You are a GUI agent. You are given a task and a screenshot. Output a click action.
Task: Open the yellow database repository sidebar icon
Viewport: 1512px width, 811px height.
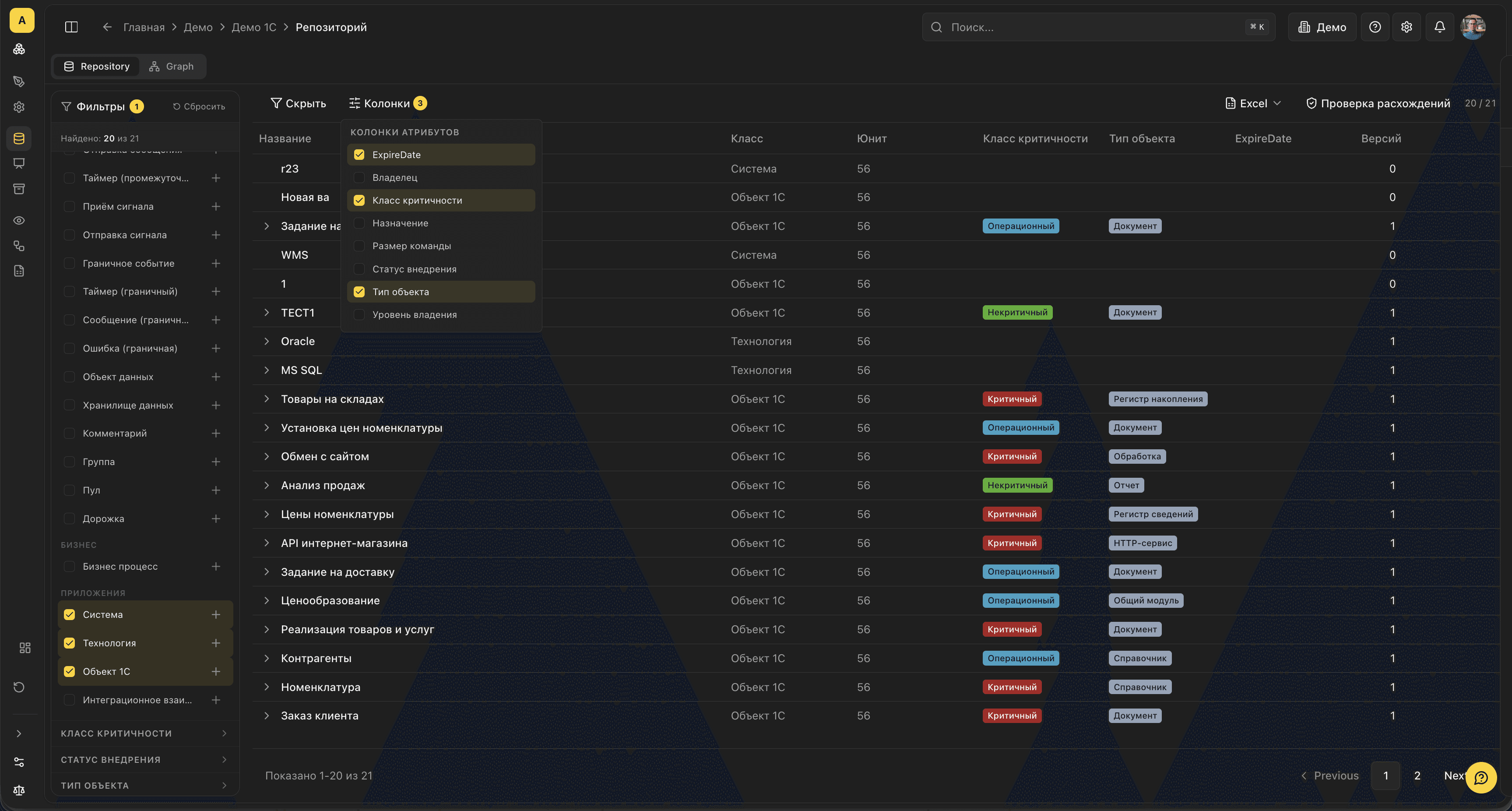[x=19, y=138]
